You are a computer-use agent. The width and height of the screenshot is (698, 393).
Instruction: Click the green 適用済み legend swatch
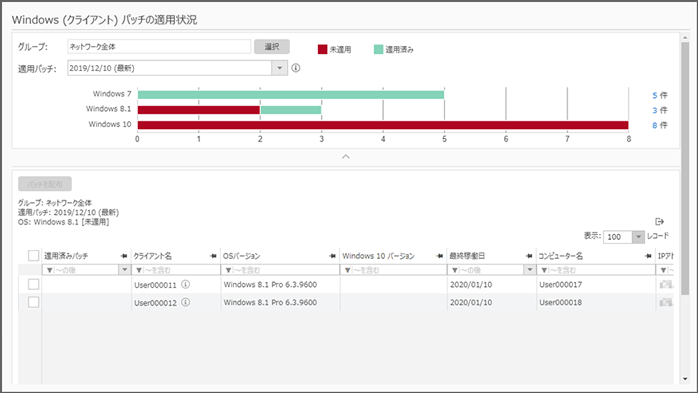tap(378, 49)
